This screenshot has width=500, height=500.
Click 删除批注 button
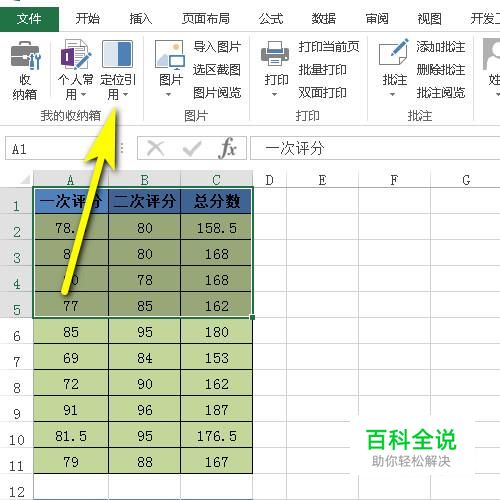(x=441, y=70)
